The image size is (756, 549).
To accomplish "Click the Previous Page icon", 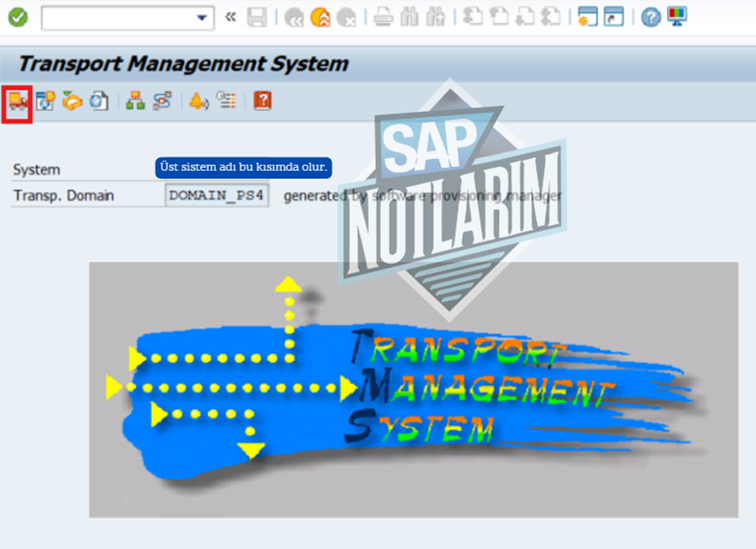I will (x=499, y=17).
